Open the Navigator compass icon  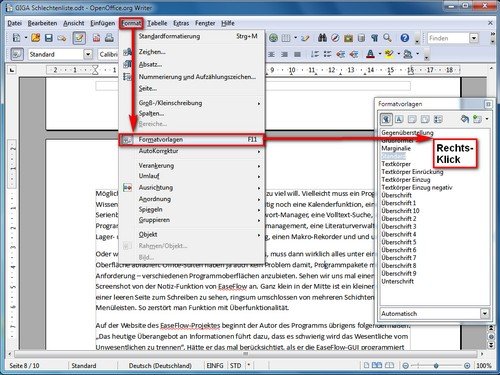(335, 38)
